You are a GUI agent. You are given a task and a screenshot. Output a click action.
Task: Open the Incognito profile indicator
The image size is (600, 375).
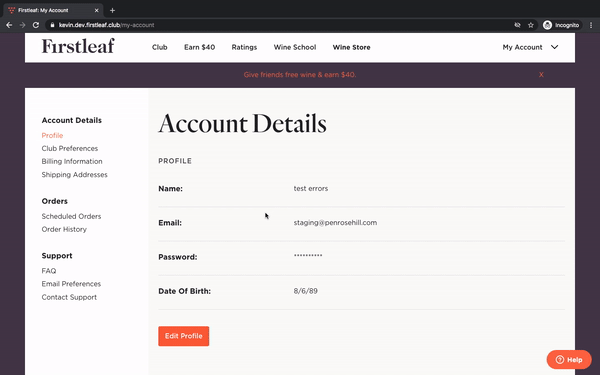point(561,25)
